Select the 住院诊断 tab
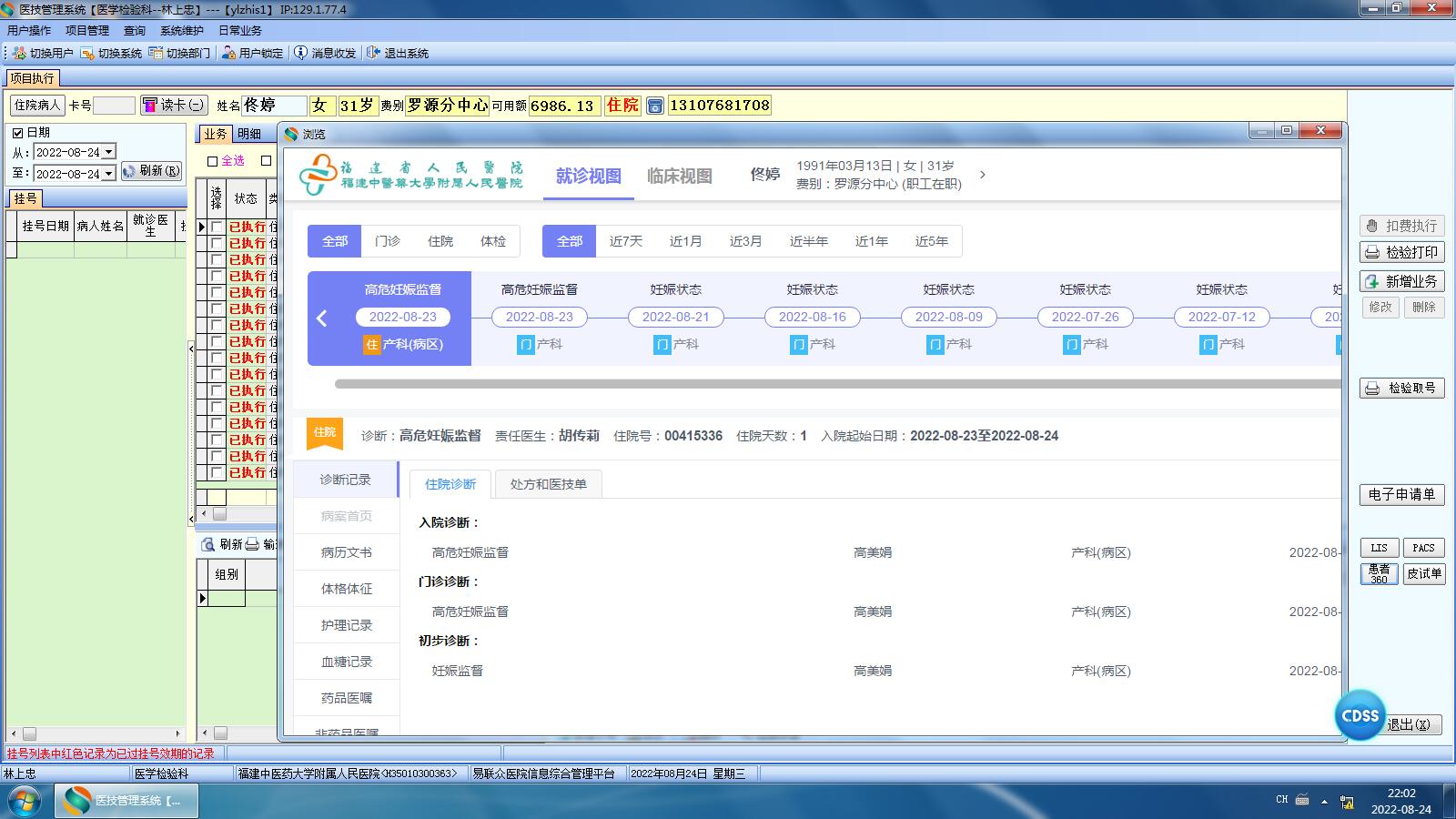This screenshot has width=1456, height=819. [x=450, y=484]
